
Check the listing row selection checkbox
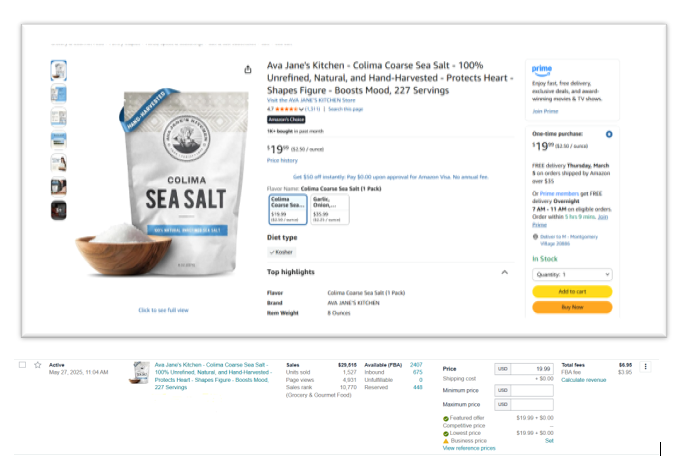pyautogui.click(x=22, y=365)
